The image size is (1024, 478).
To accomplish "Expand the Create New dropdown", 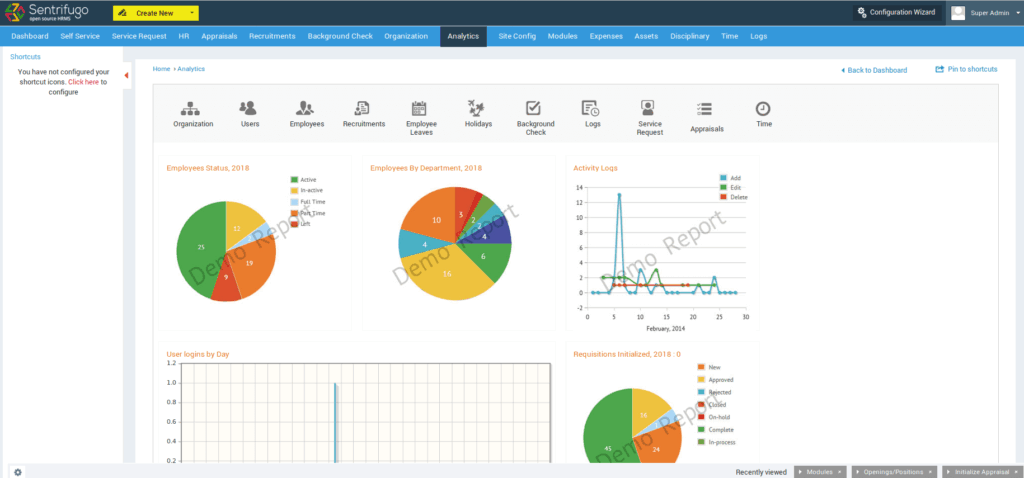I will (155, 13).
